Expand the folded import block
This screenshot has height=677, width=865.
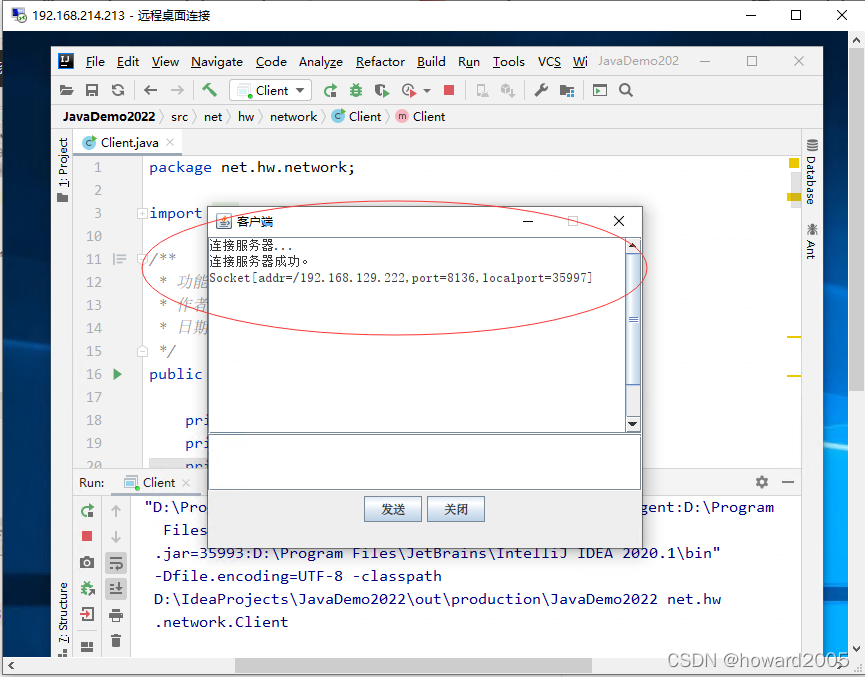click(x=142, y=213)
